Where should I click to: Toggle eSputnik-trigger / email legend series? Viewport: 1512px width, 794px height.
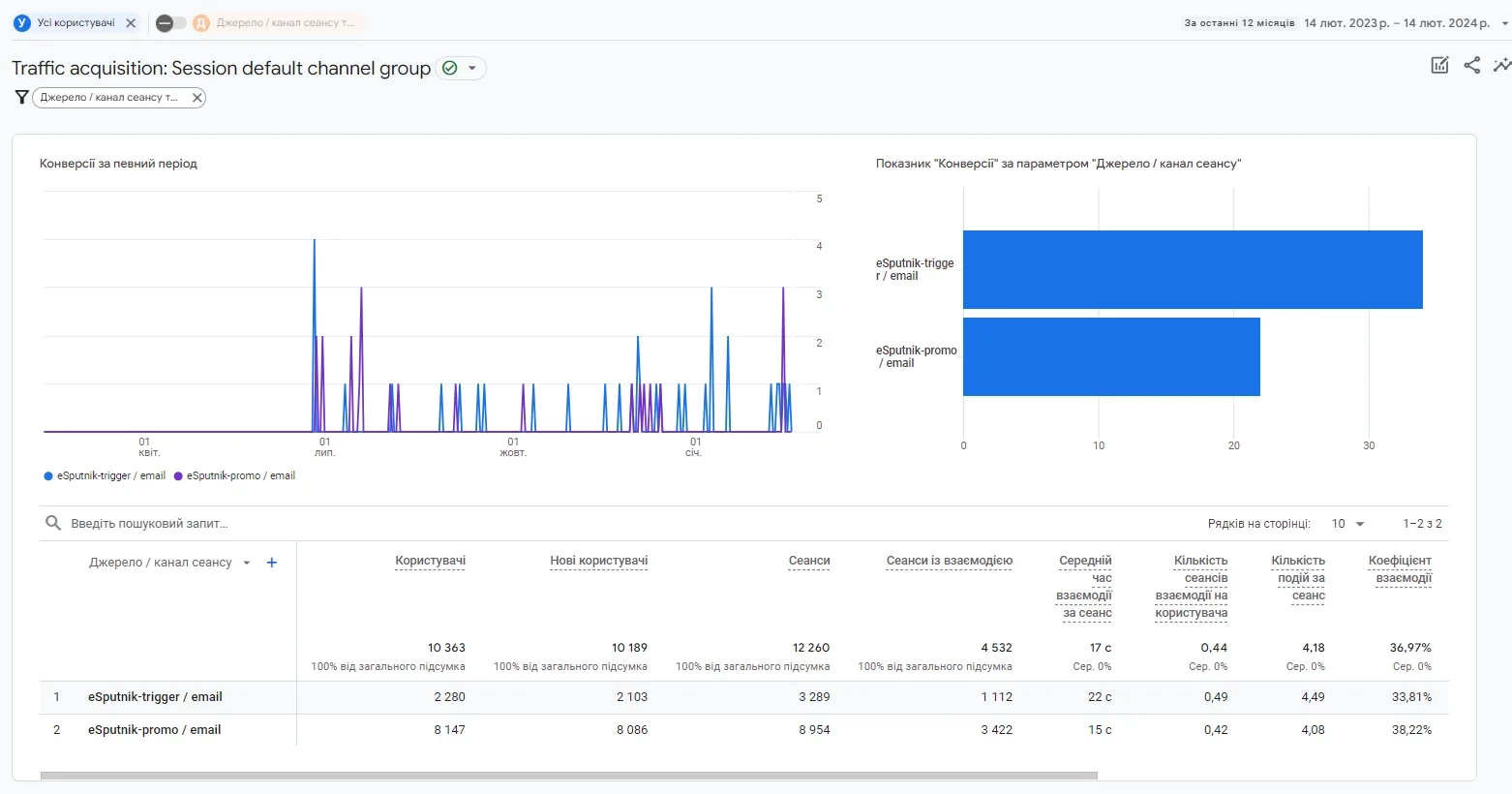tap(105, 476)
